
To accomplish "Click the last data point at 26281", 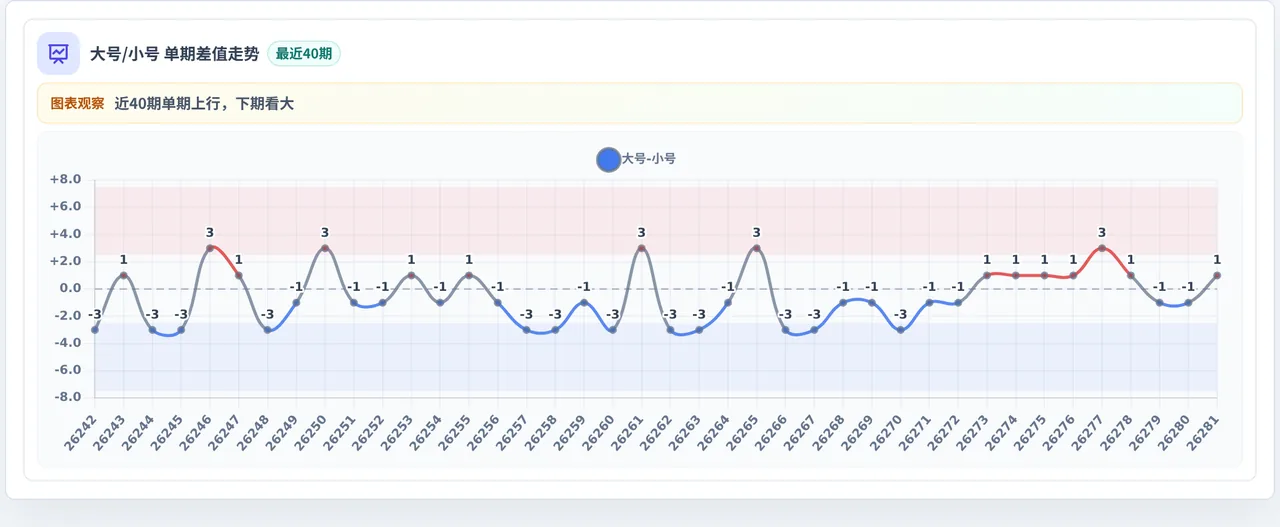I will 1217,275.
